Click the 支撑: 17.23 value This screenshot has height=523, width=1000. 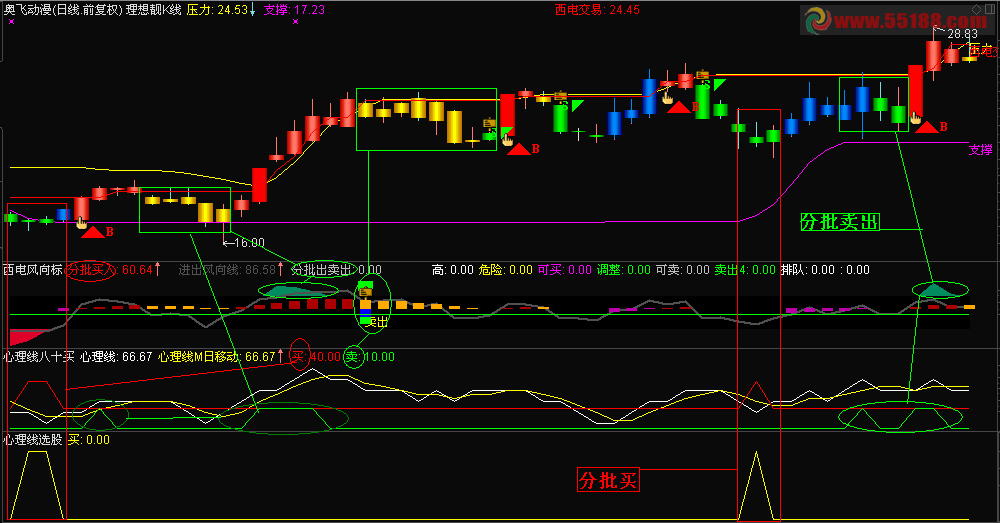[x=294, y=10]
